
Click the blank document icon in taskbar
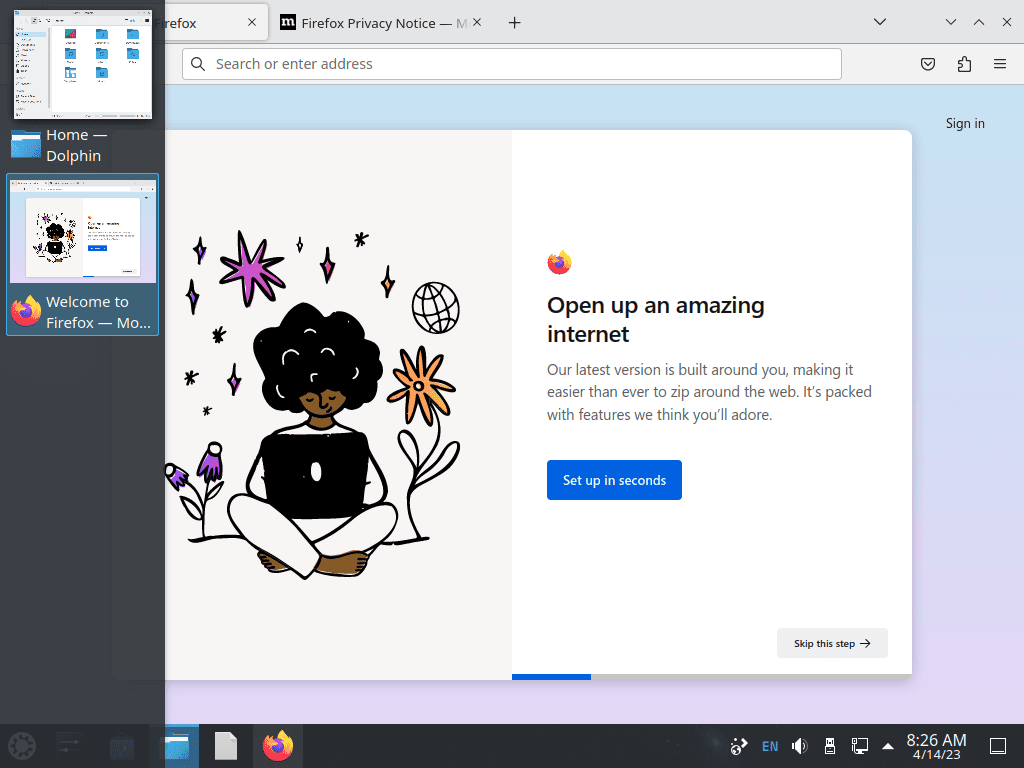tap(226, 746)
